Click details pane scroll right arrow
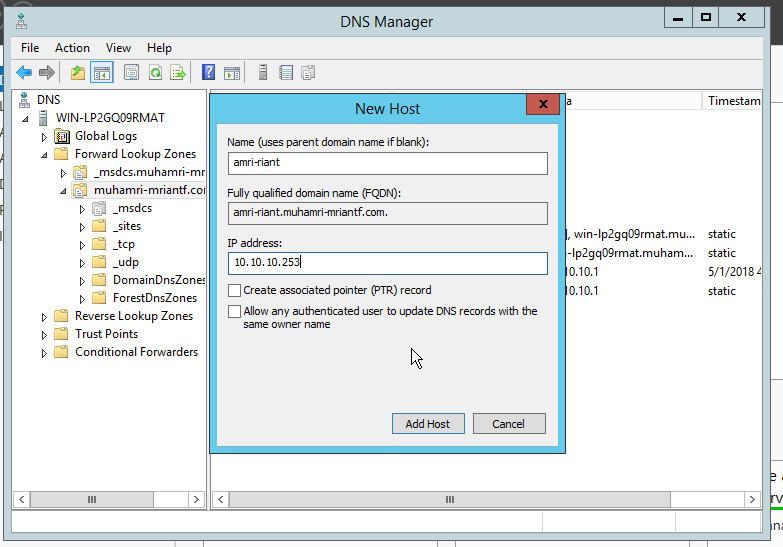This screenshot has width=783, height=547. [752, 499]
